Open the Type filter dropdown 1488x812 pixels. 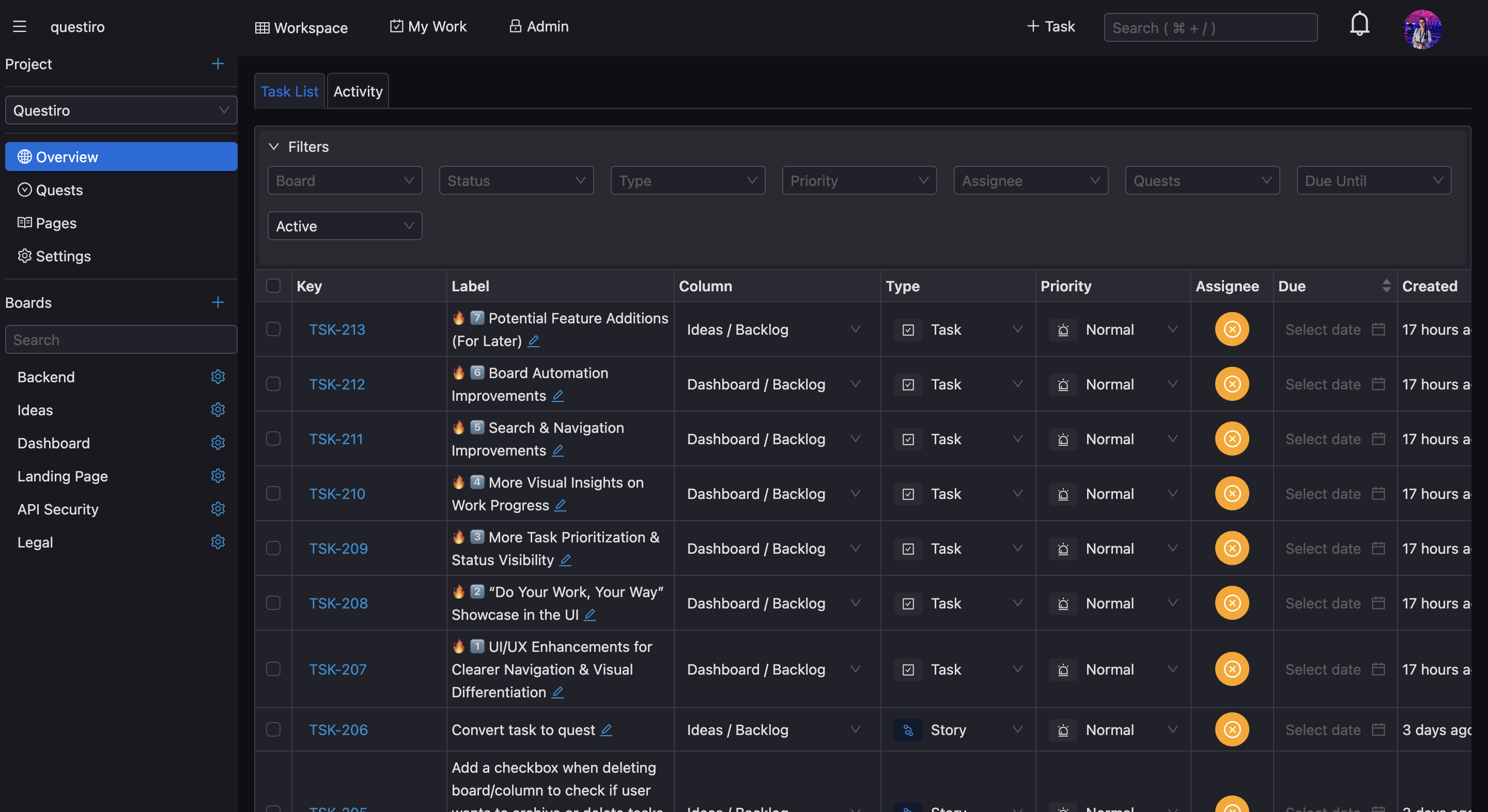[x=688, y=180]
